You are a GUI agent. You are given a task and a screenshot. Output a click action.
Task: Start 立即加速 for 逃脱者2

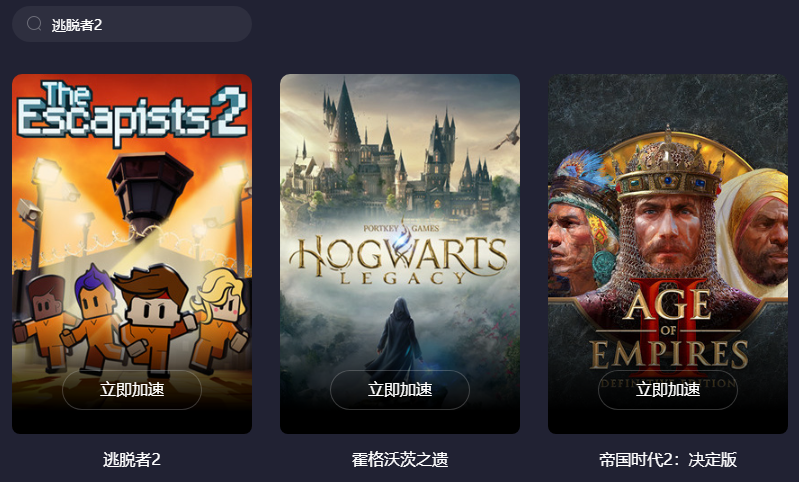[x=132, y=390]
